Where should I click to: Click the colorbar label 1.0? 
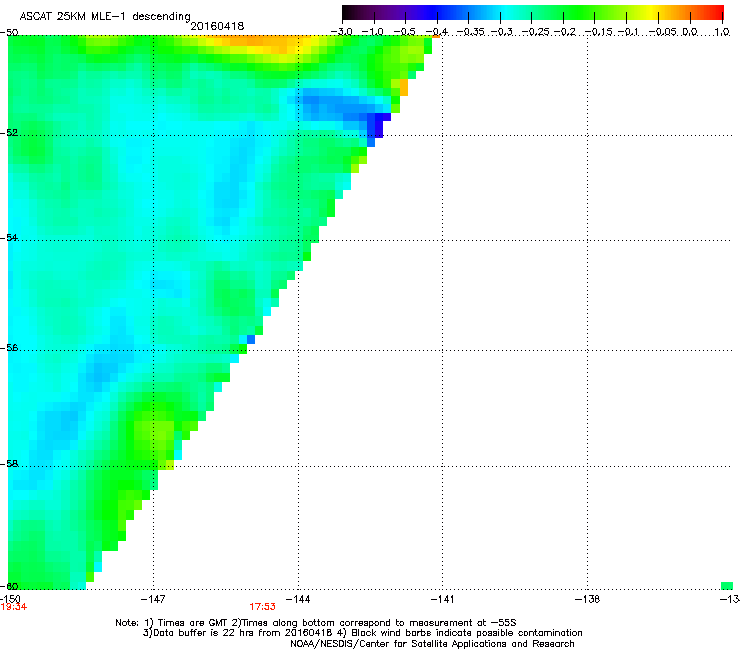(x=722, y=32)
